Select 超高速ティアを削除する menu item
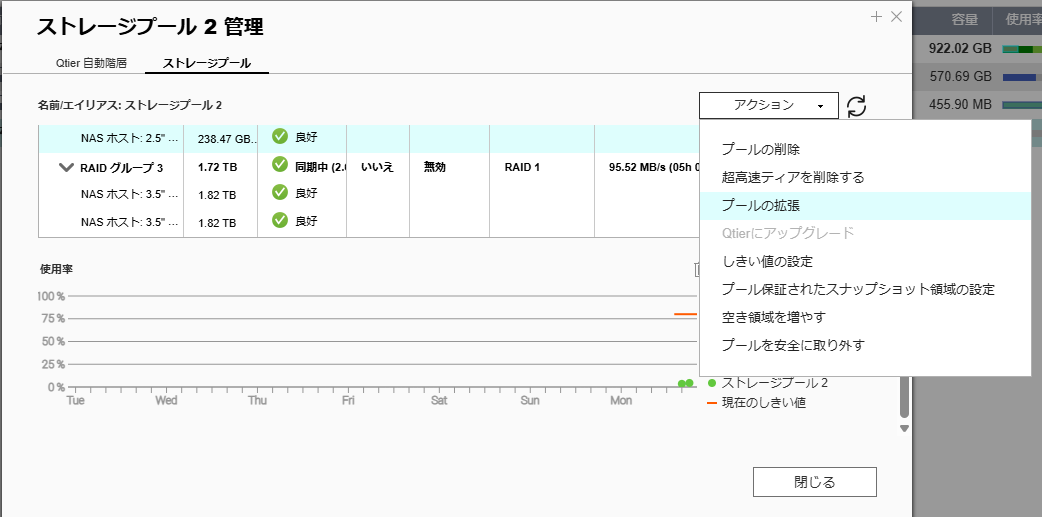The height and width of the screenshot is (517, 1042). [x=792, y=177]
